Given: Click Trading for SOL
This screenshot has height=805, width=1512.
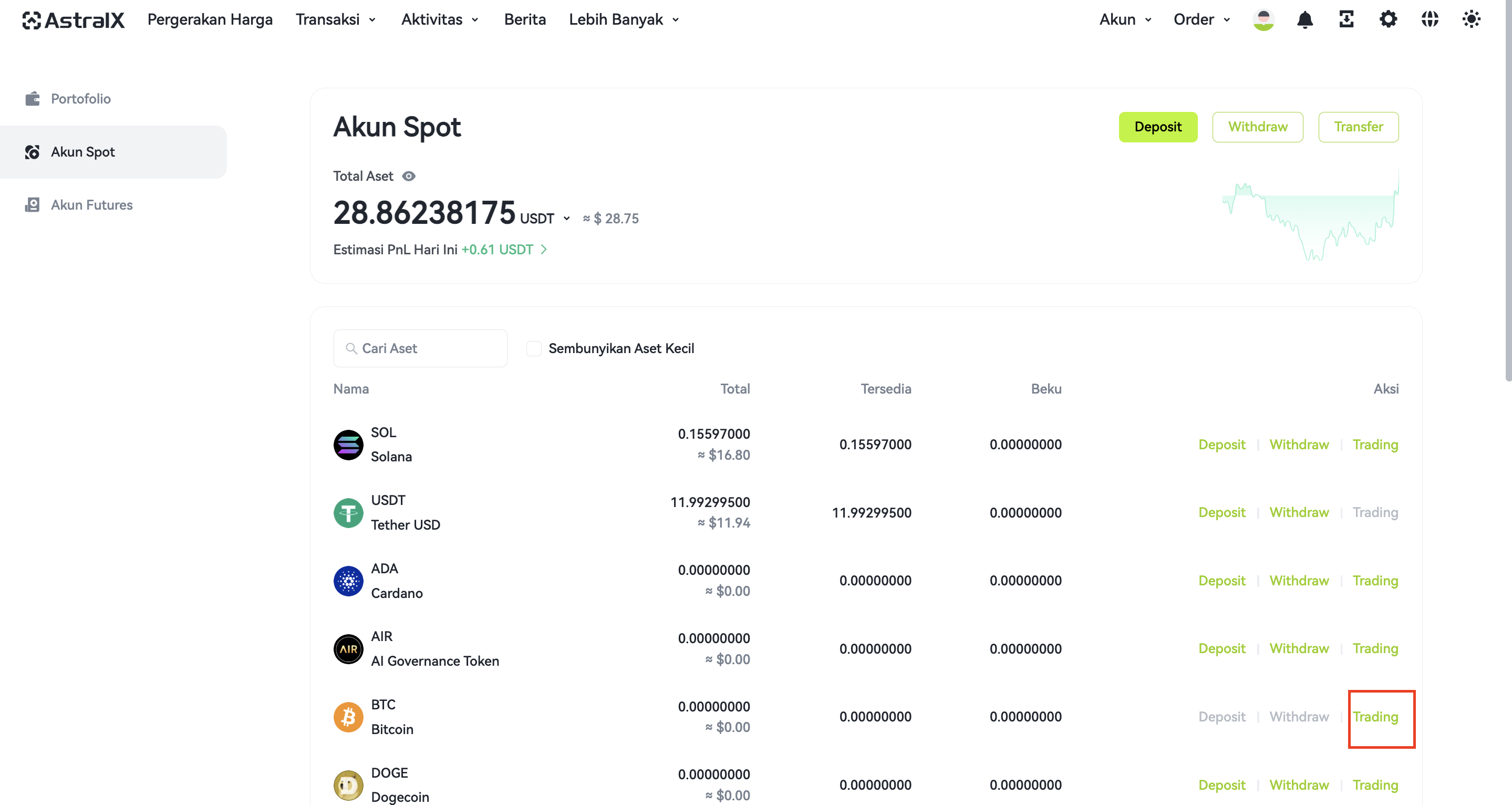Looking at the screenshot, I should pyautogui.click(x=1375, y=445).
